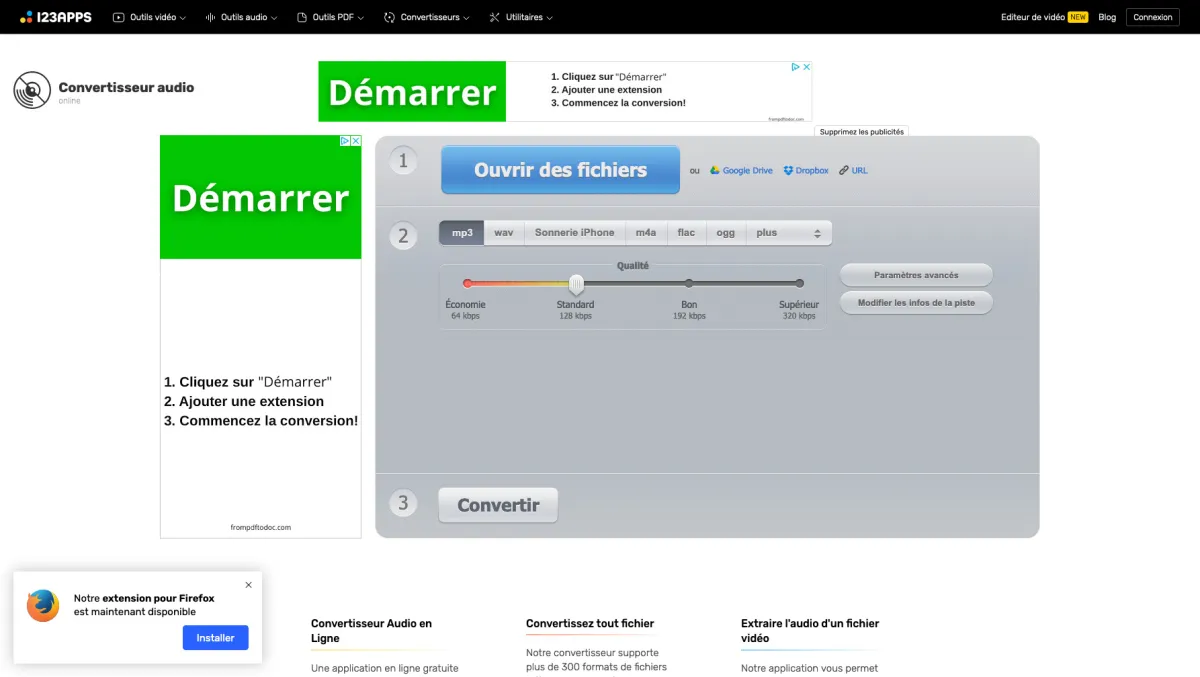
Task: Select the ogg format tab
Action: click(726, 233)
